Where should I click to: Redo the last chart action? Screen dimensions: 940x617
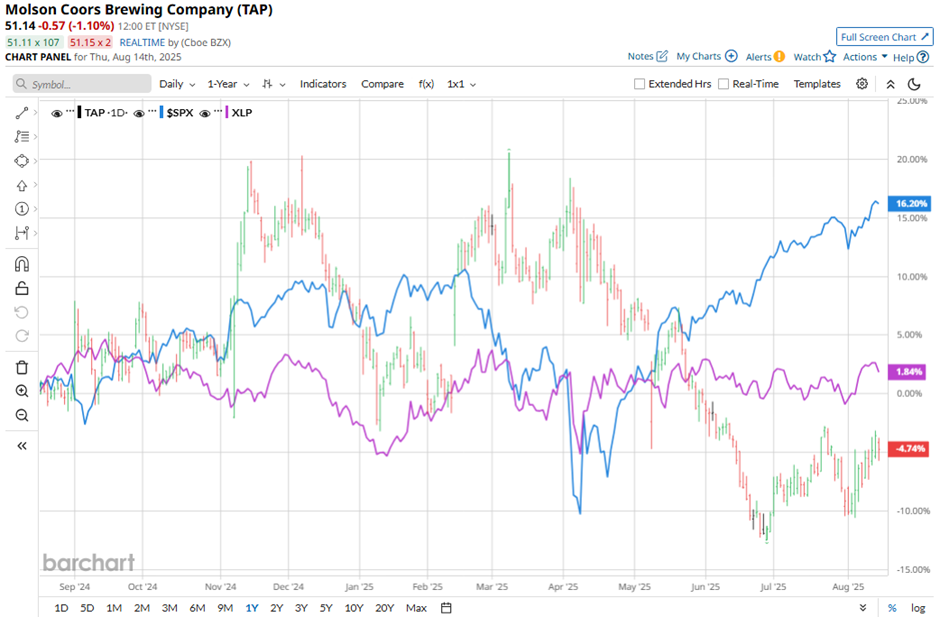click(22, 336)
